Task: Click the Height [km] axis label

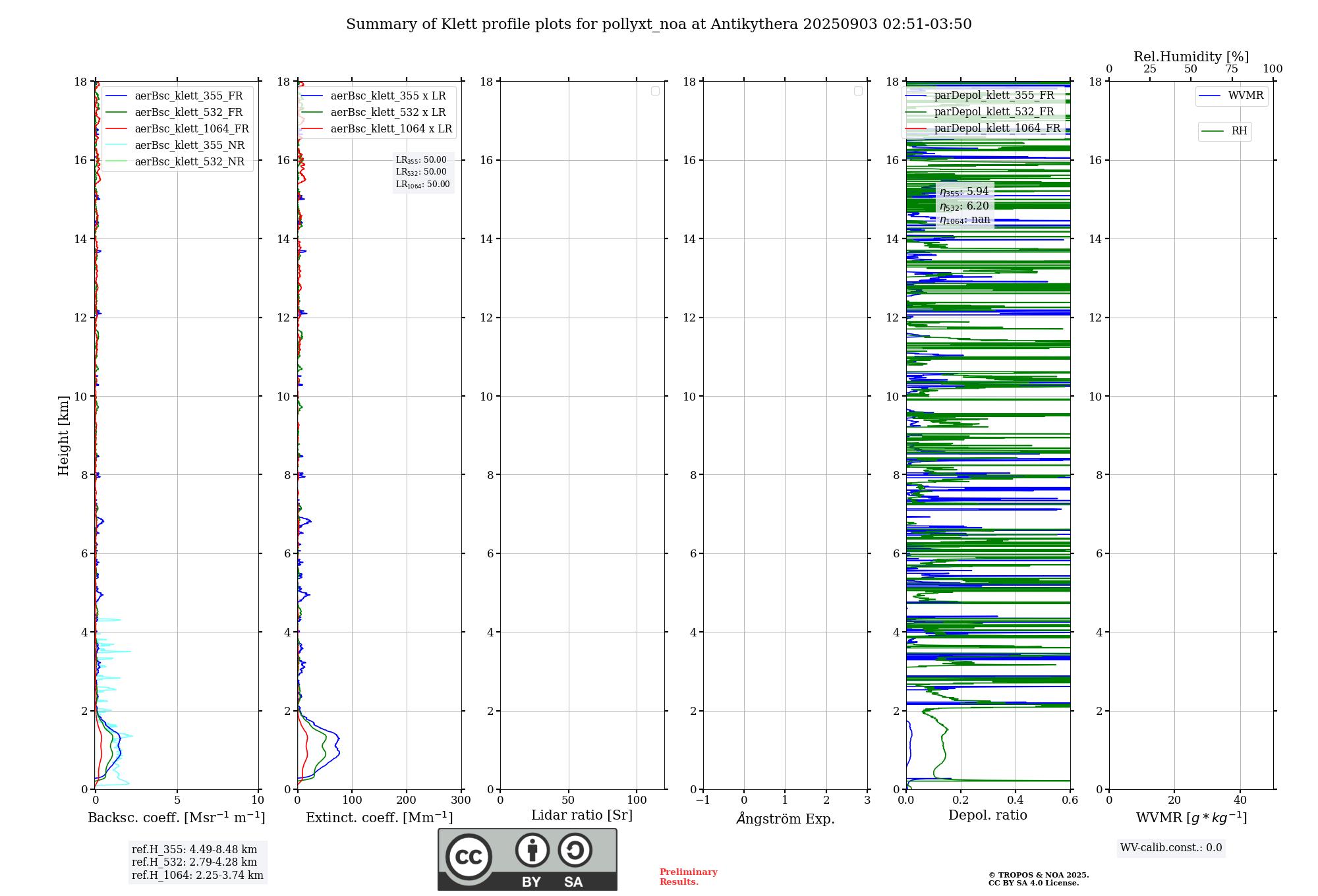Action: pyautogui.click(x=63, y=435)
